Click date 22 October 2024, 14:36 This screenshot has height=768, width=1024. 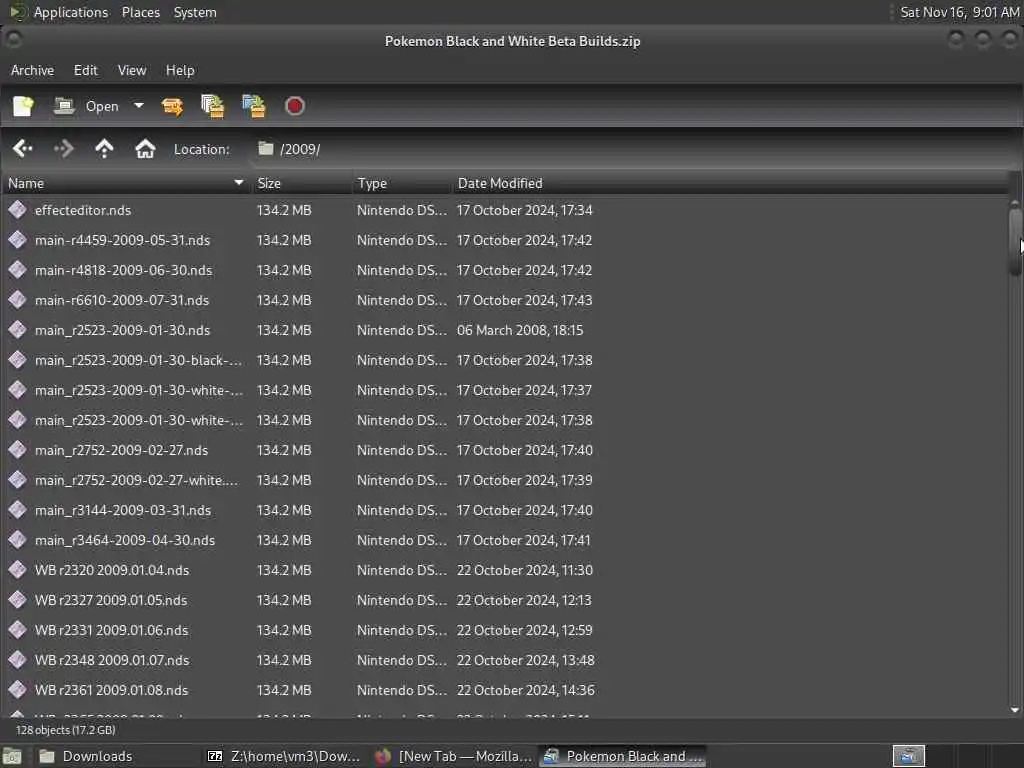[x=525, y=690]
